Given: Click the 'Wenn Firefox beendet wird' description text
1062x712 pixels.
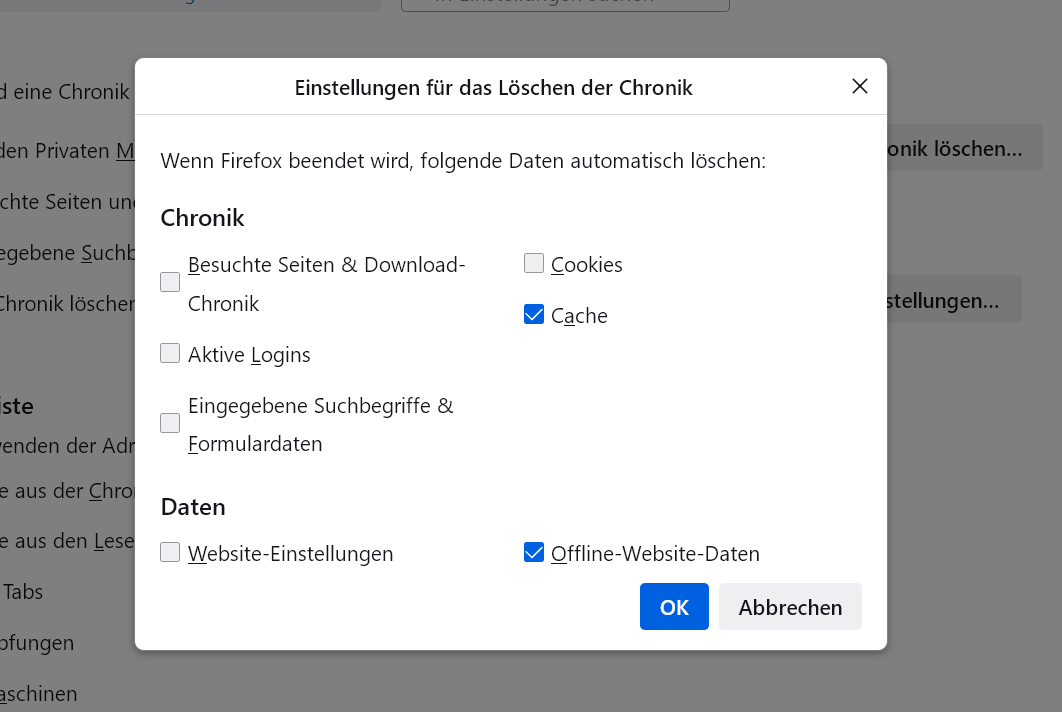Looking at the screenshot, I should 463,161.
